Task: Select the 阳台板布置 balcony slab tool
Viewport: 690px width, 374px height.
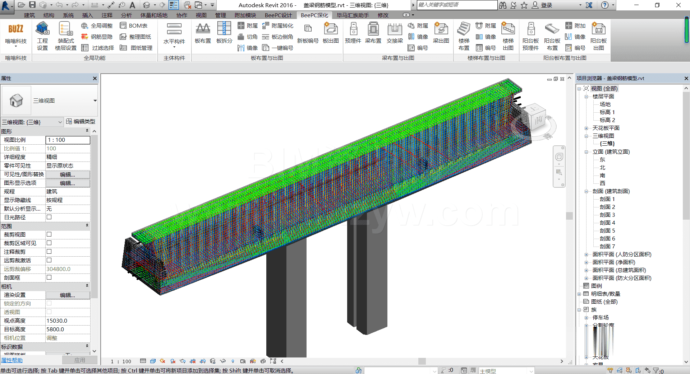Action: point(552,36)
